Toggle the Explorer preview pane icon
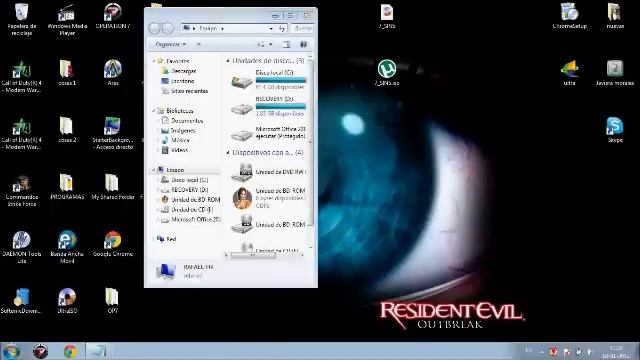This screenshot has width=640, height=360. [287, 44]
